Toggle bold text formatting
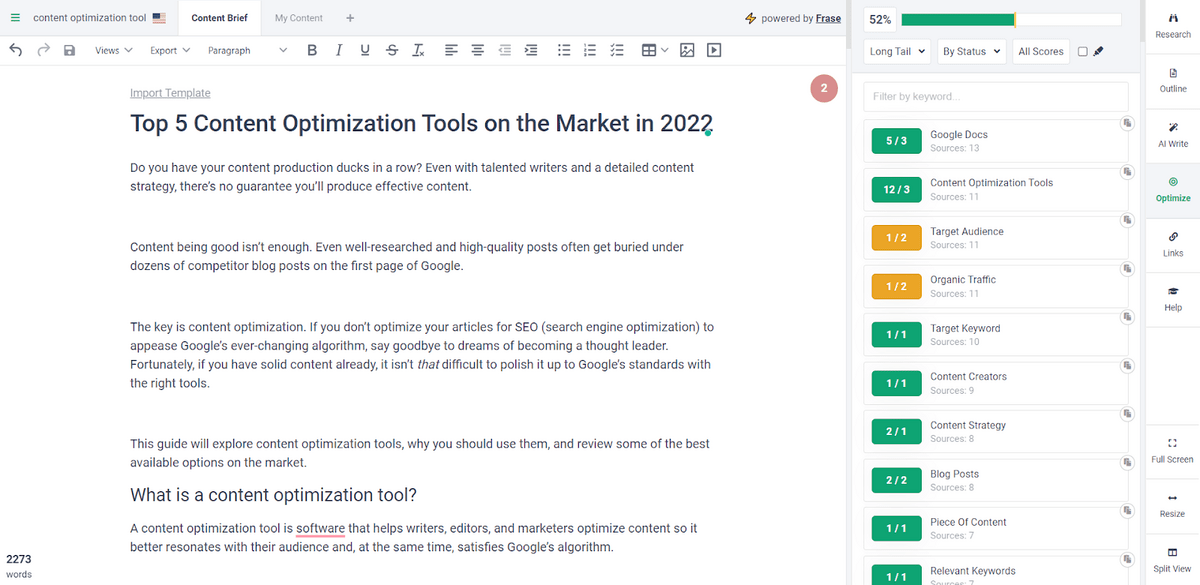This screenshot has height=585, width=1200. click(312, 50)
